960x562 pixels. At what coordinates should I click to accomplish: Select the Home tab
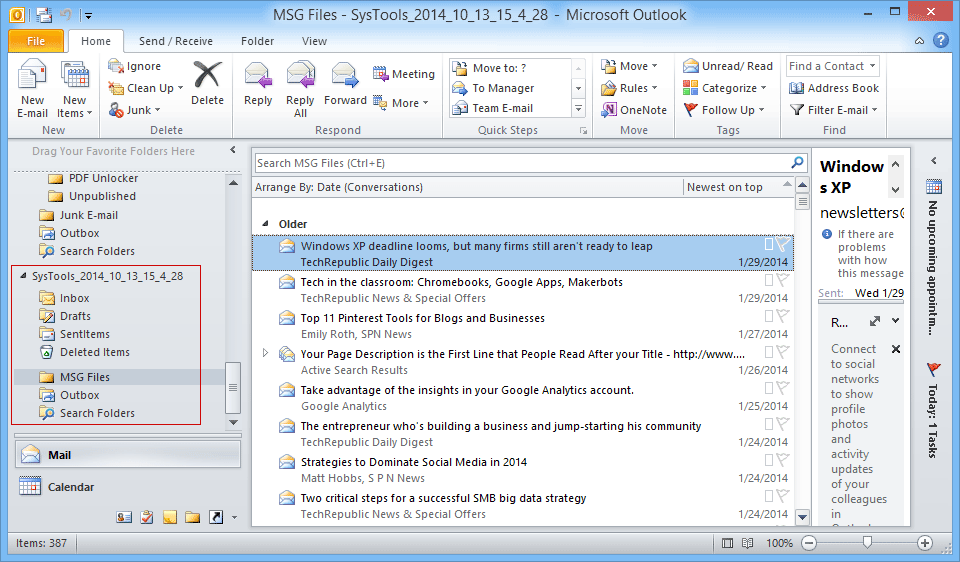[x=96, y=41]
